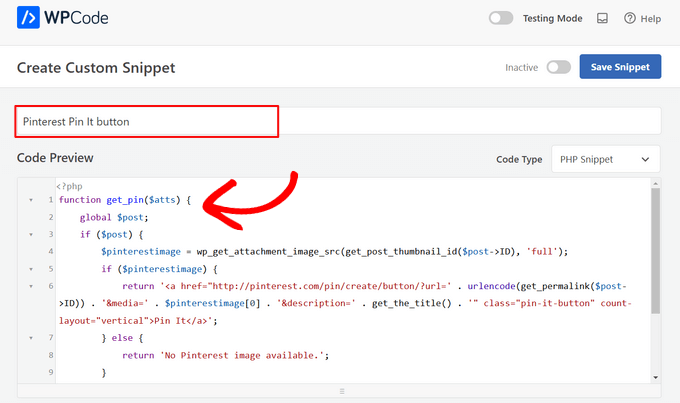The image size is (680, 403).
Task: Click line number 4 in gutter
Action: click(x=50, y=252)
